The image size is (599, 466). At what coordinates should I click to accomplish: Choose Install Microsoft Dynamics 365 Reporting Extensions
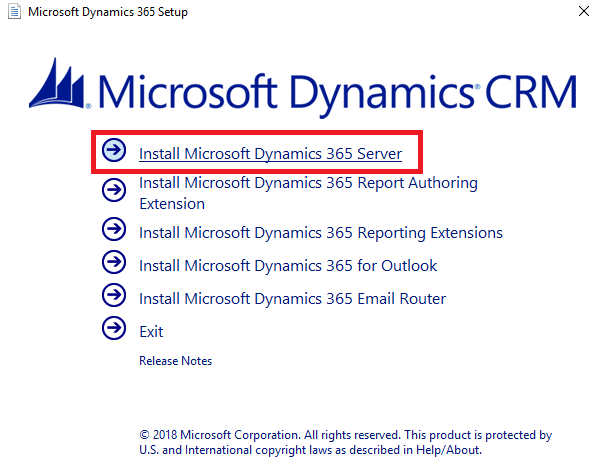coord(321,233)
